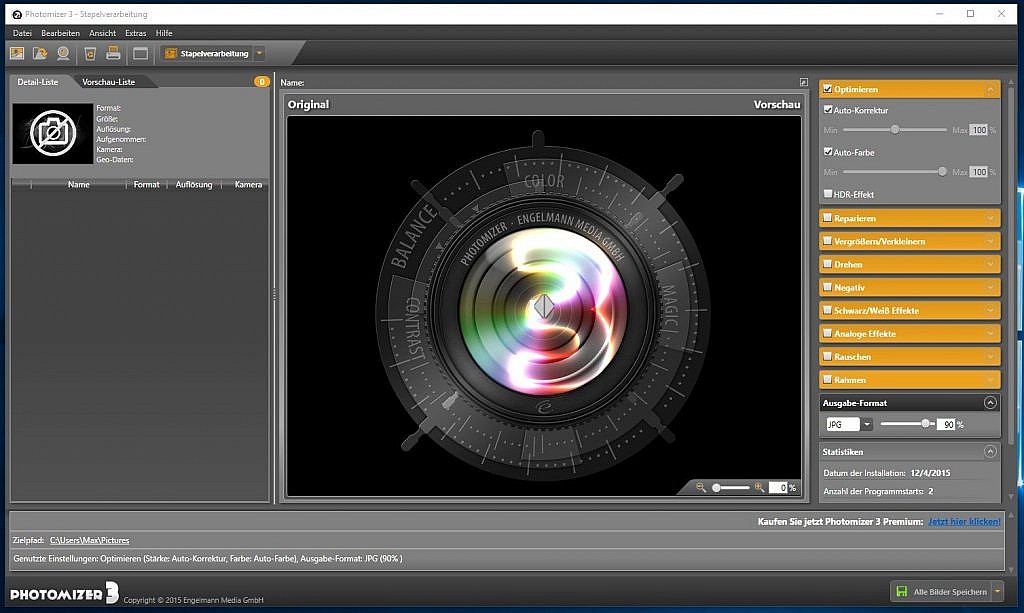Expand the Schwarz/Weiß Effekte chevron
Image resolution: width=1024 pixels, height=613 pixels.
point(990,310)
